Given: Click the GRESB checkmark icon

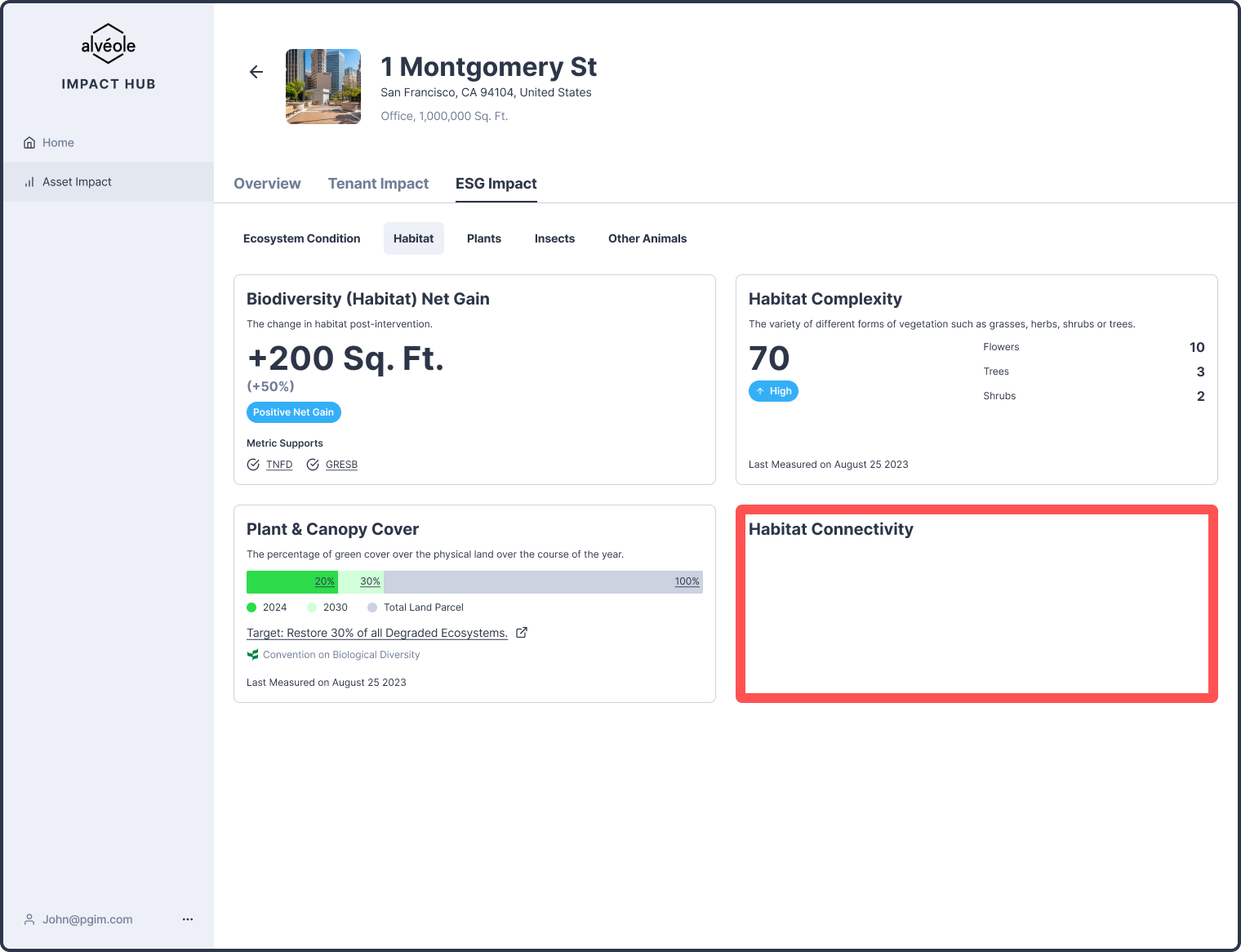Looking at the screenshot, I should (x=313, y=465).
